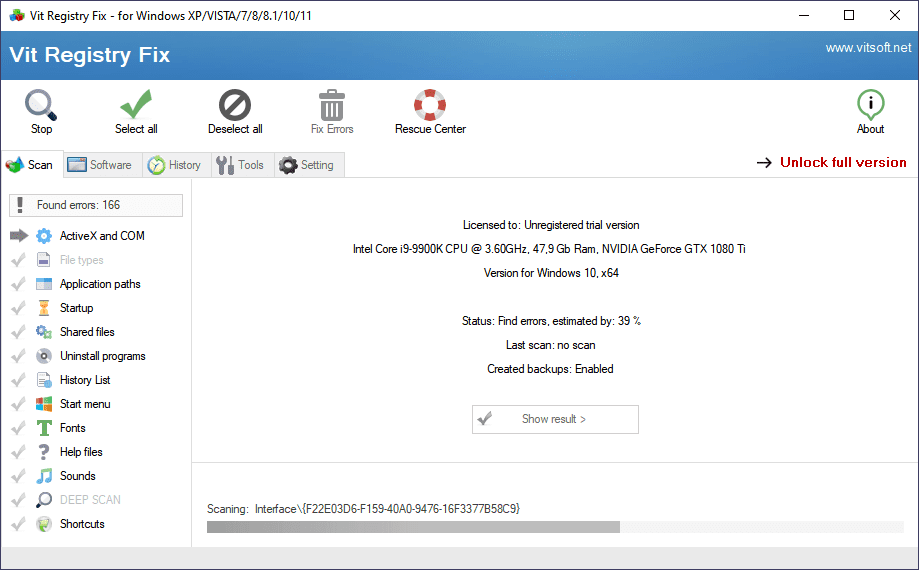Viewport: 919px width, 570px height.
Task: Toggle the File types checkmark
Action: (18, 260)
